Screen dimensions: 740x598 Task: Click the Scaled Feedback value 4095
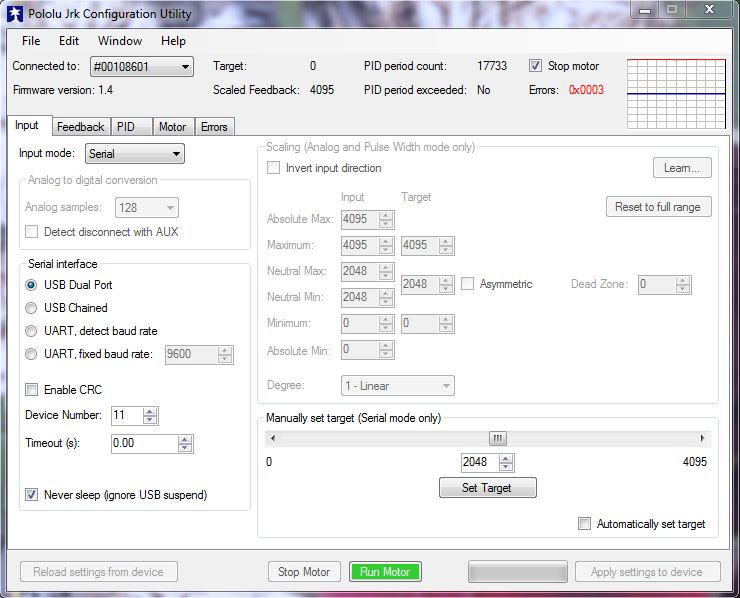322,90
